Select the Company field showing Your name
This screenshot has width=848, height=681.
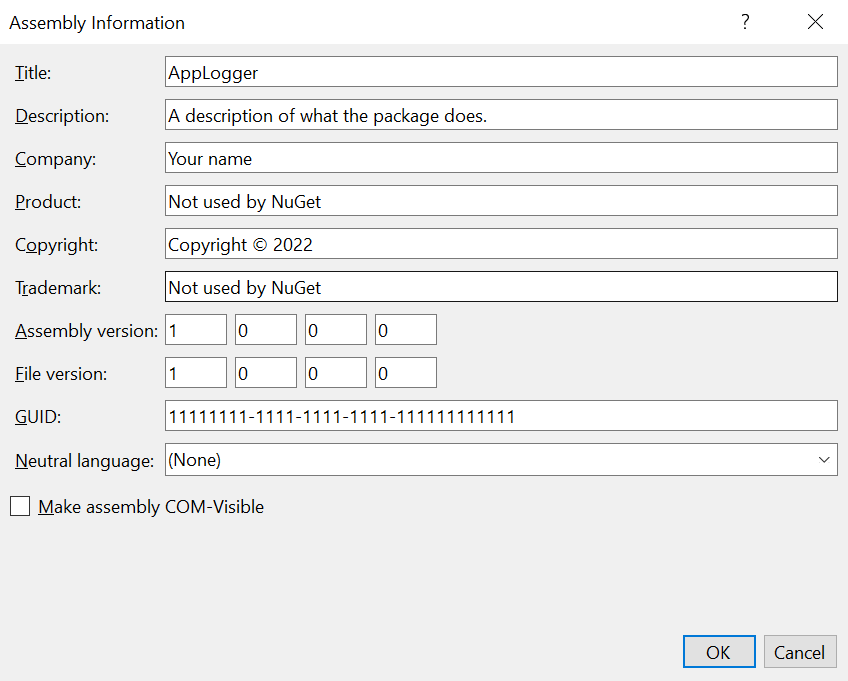[500, 157]
